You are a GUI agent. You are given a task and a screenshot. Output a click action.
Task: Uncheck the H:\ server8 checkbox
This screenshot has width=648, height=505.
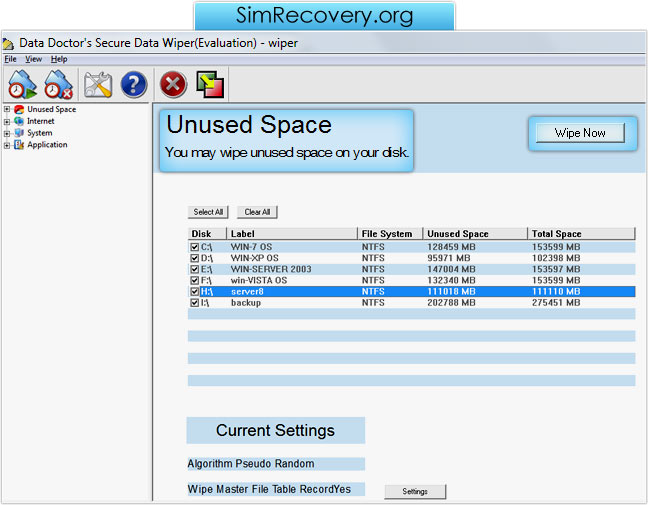195,292
